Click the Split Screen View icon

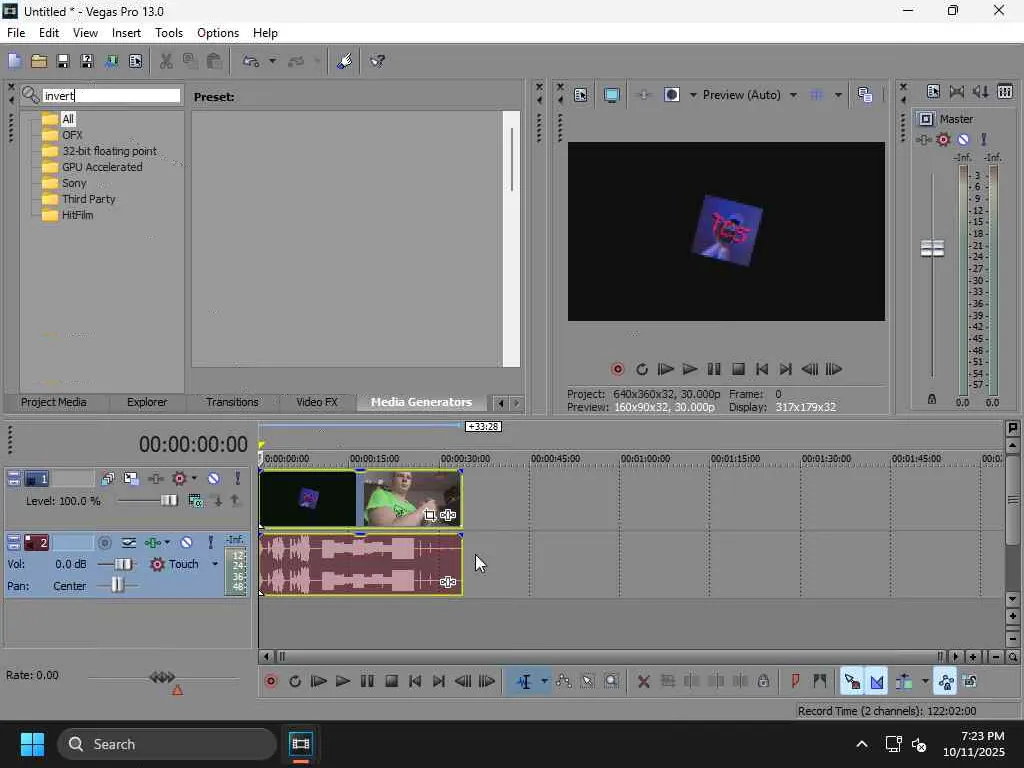click(671, 95)
